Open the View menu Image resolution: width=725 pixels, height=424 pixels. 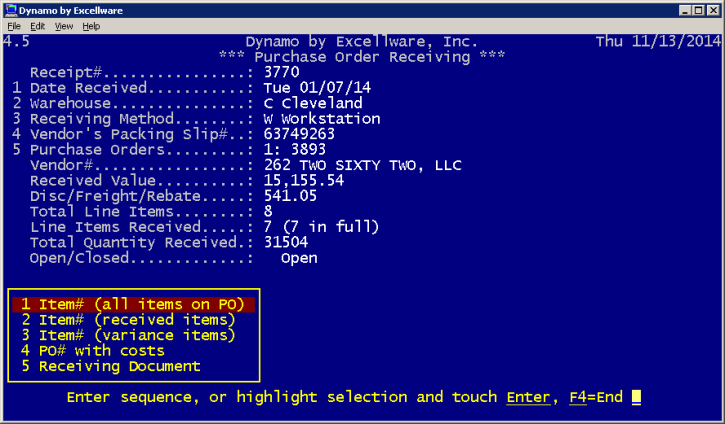(64, 26)
